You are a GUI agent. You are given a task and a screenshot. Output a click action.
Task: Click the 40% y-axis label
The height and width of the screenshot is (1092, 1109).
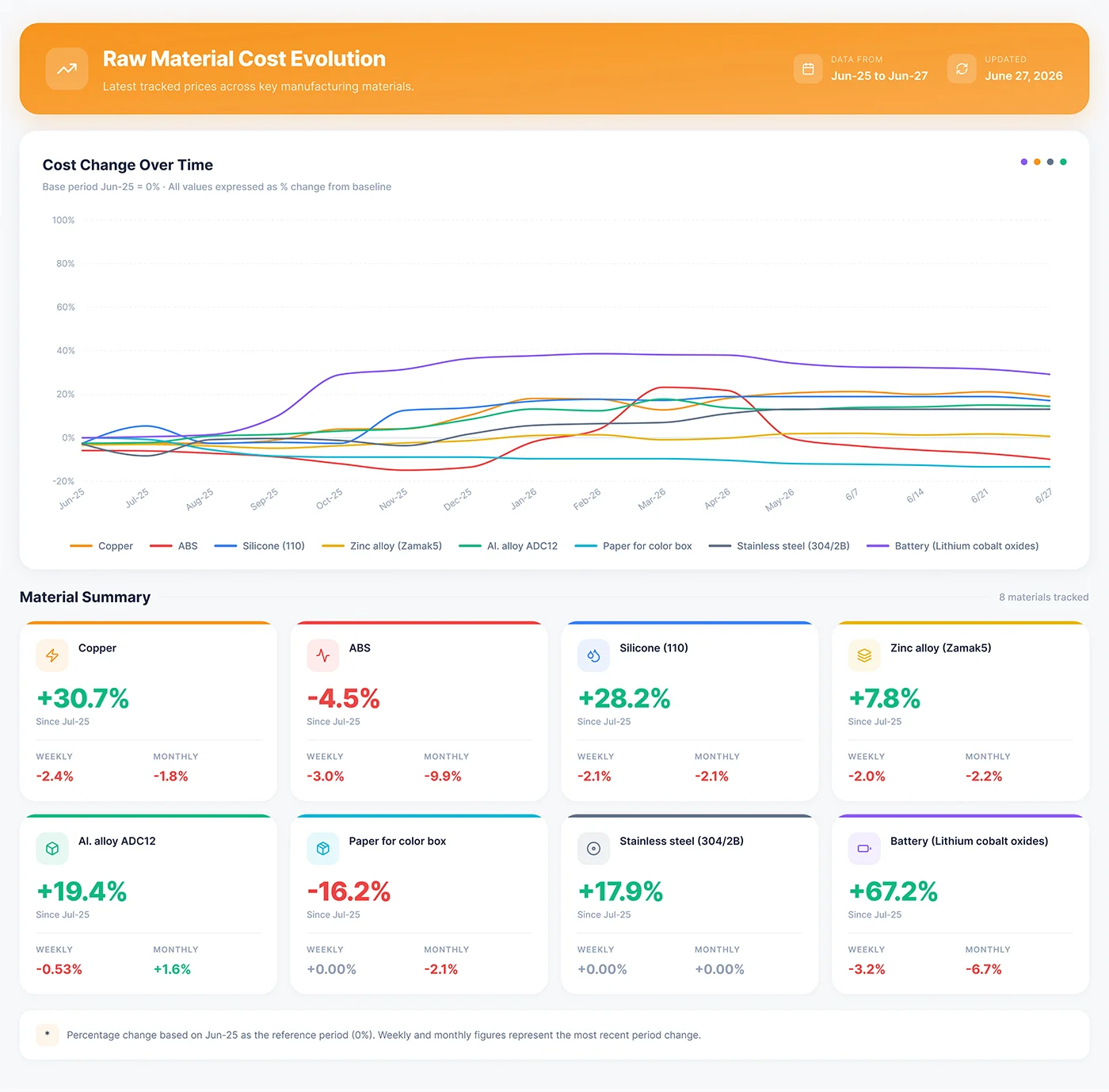tap(66, 351)
